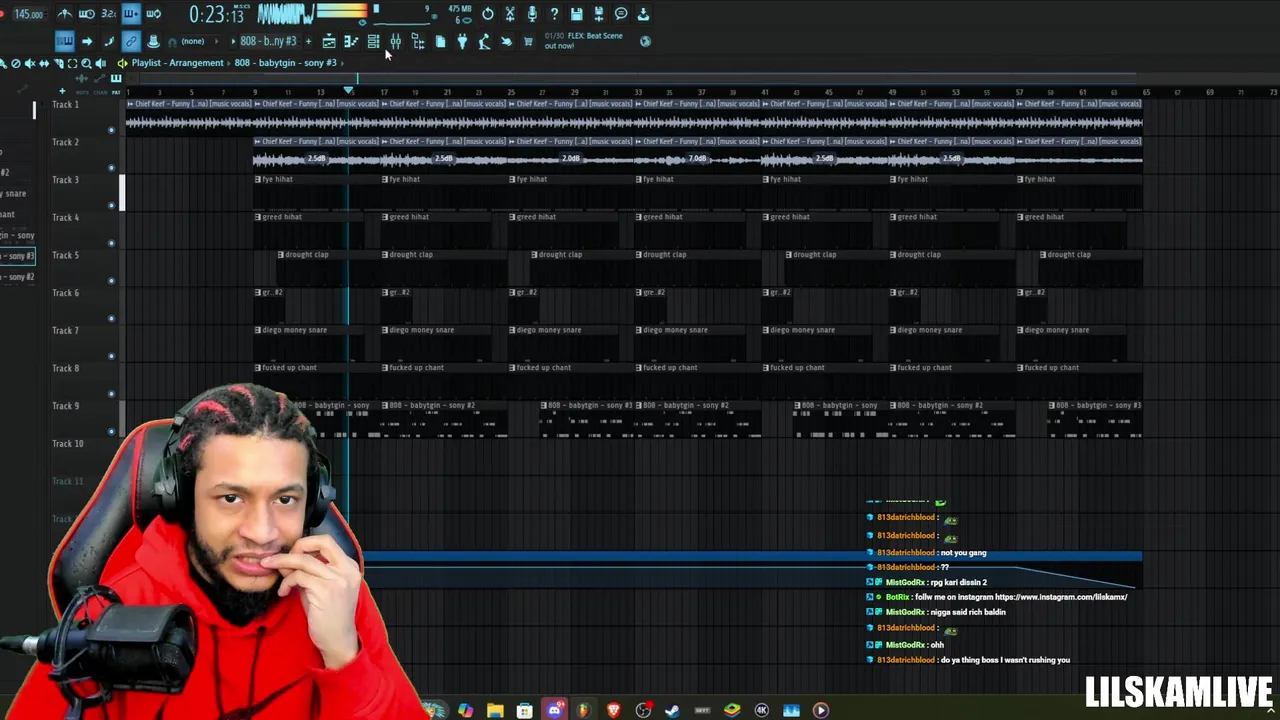Image resolution: width=1280 pixels, height=720 pixels.
Task: Open the Playlist view icon
Action: pos(329,41)
